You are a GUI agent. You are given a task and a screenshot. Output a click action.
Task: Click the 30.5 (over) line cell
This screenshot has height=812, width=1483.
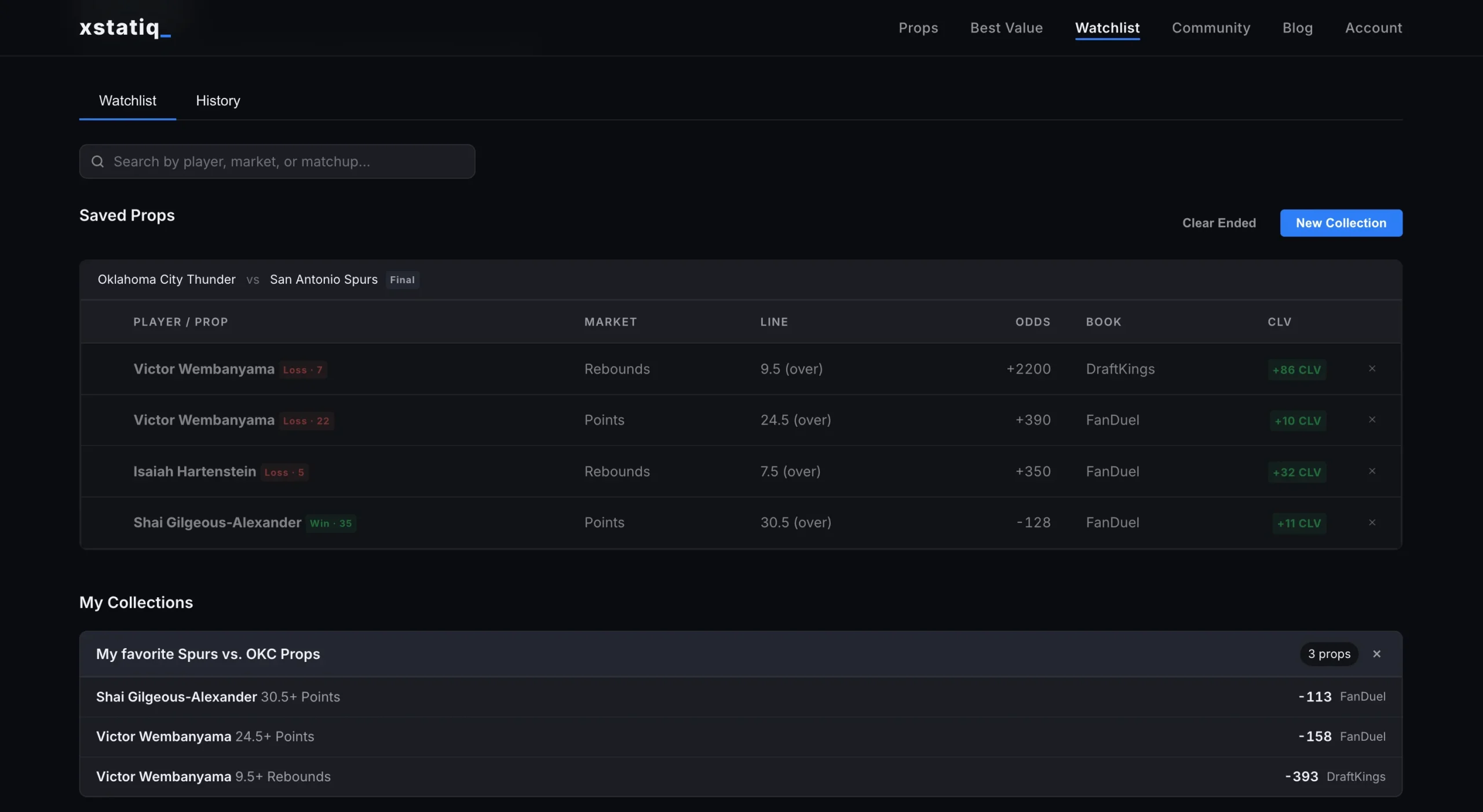click(795, 522)
